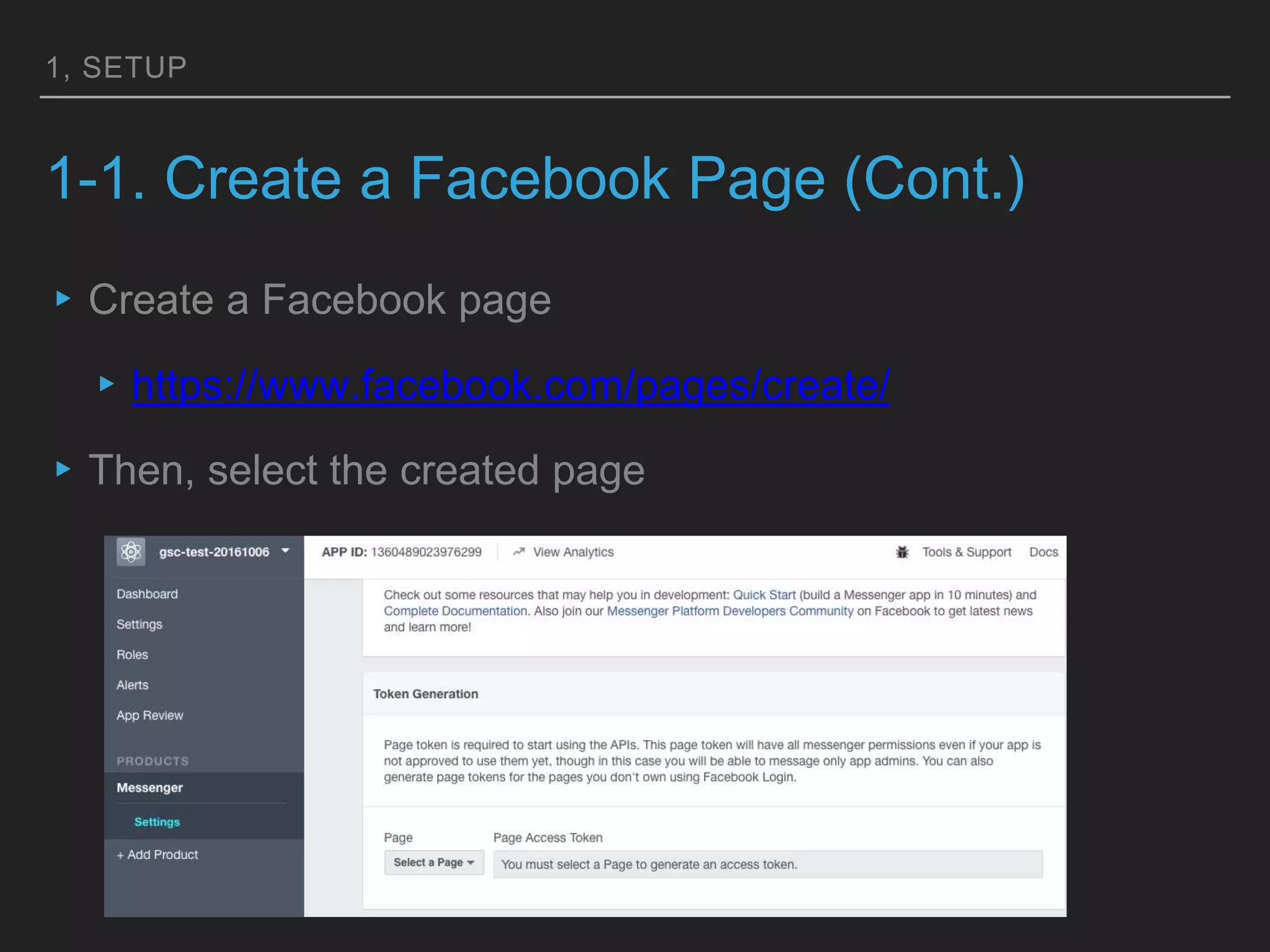Click the gsc-test-20161006 app name

click(x=214, y=552)
